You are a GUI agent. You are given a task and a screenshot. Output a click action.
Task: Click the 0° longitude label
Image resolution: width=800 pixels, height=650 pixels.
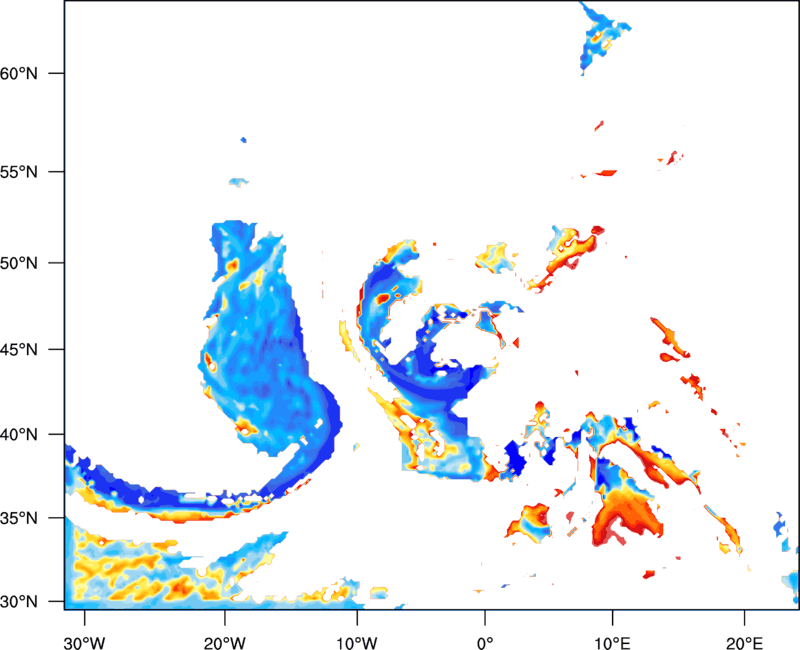click(x=485, y=643)
